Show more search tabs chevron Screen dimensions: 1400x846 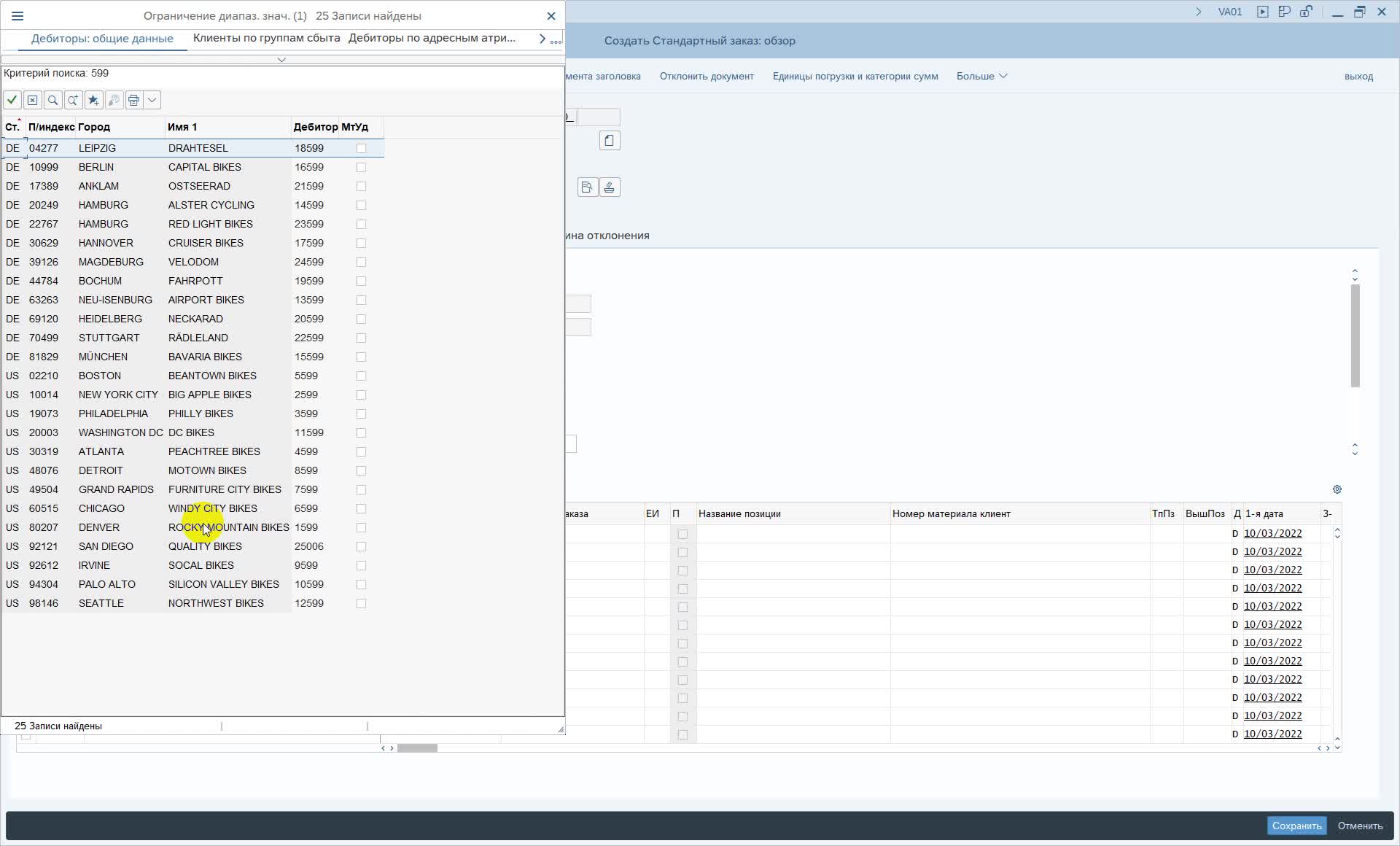point(542,39)
